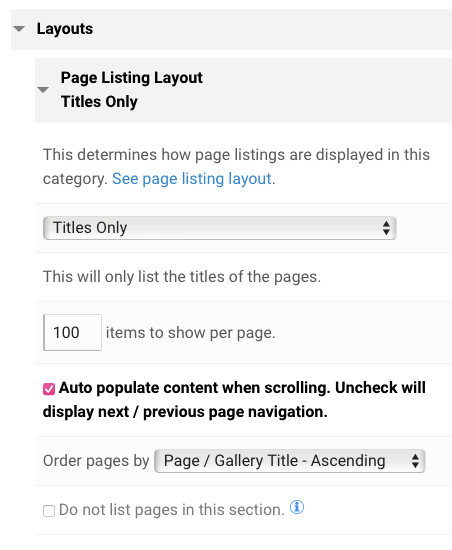Click the items to show per page label
The width and height of the screenshot is (452, 550).
(x=190, y=333)
